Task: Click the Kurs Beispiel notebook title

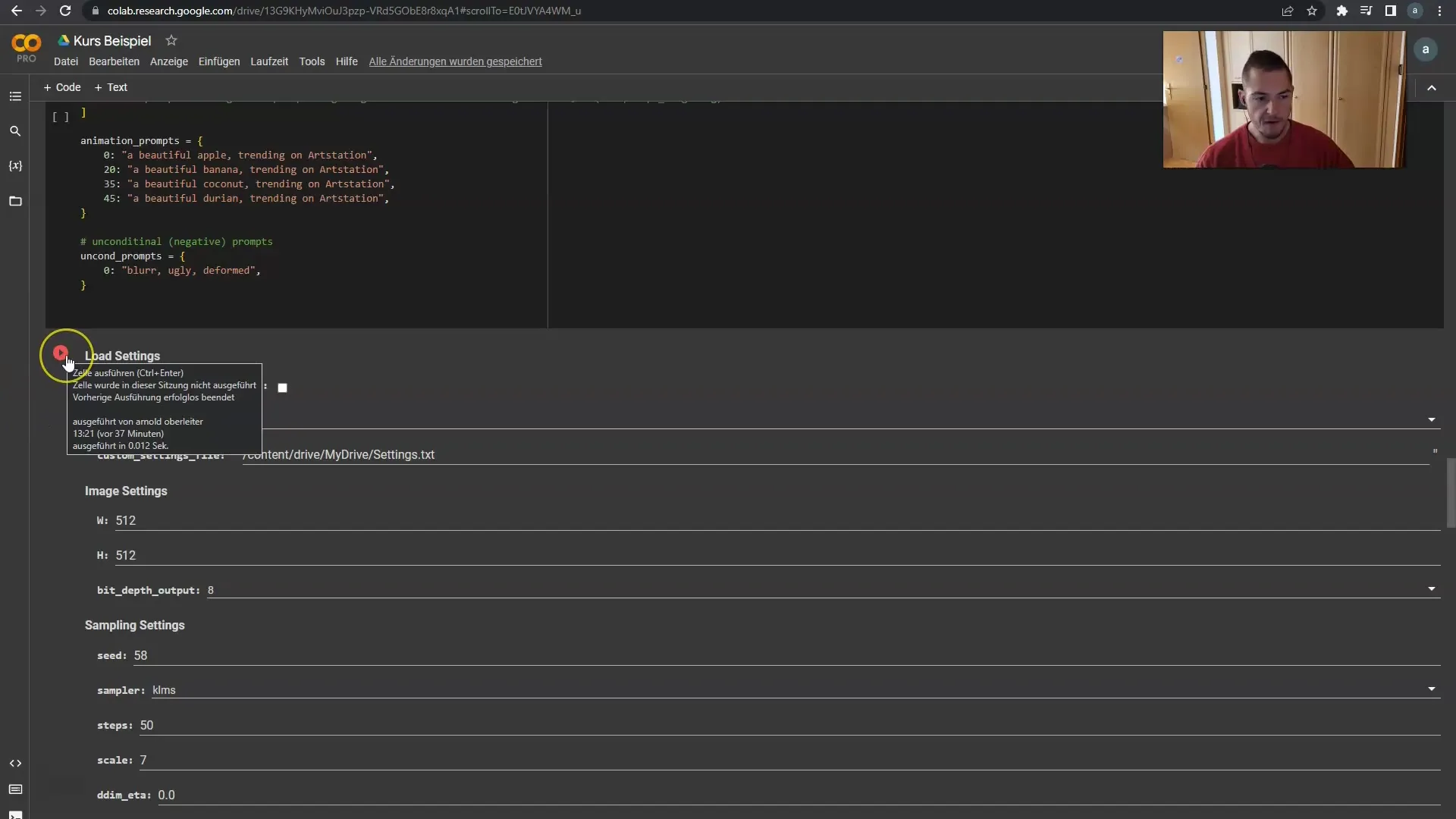Action: pyautogui.click(x=112, y=41)
